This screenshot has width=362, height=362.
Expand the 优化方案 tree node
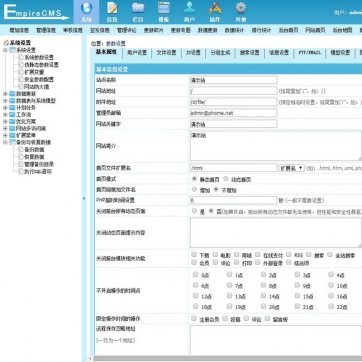[5, 122]
